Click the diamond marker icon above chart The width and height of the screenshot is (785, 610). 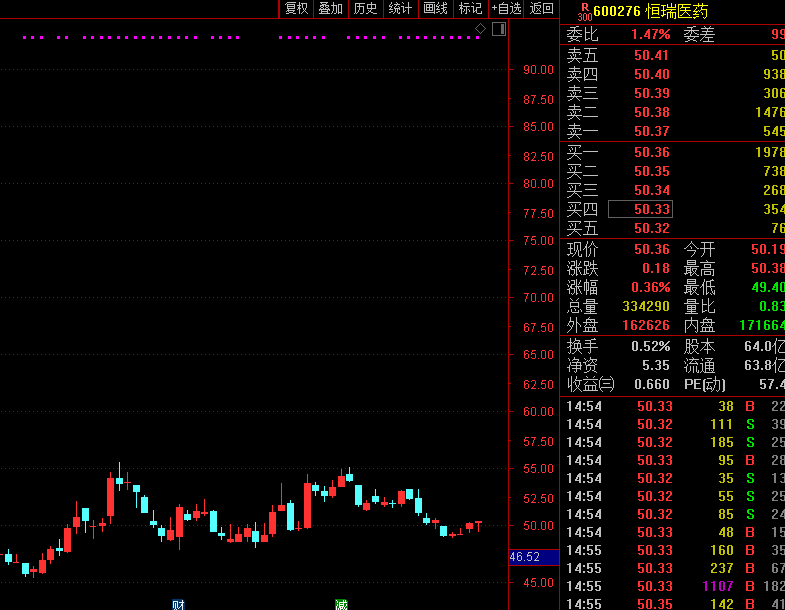[x=480, y=29]
